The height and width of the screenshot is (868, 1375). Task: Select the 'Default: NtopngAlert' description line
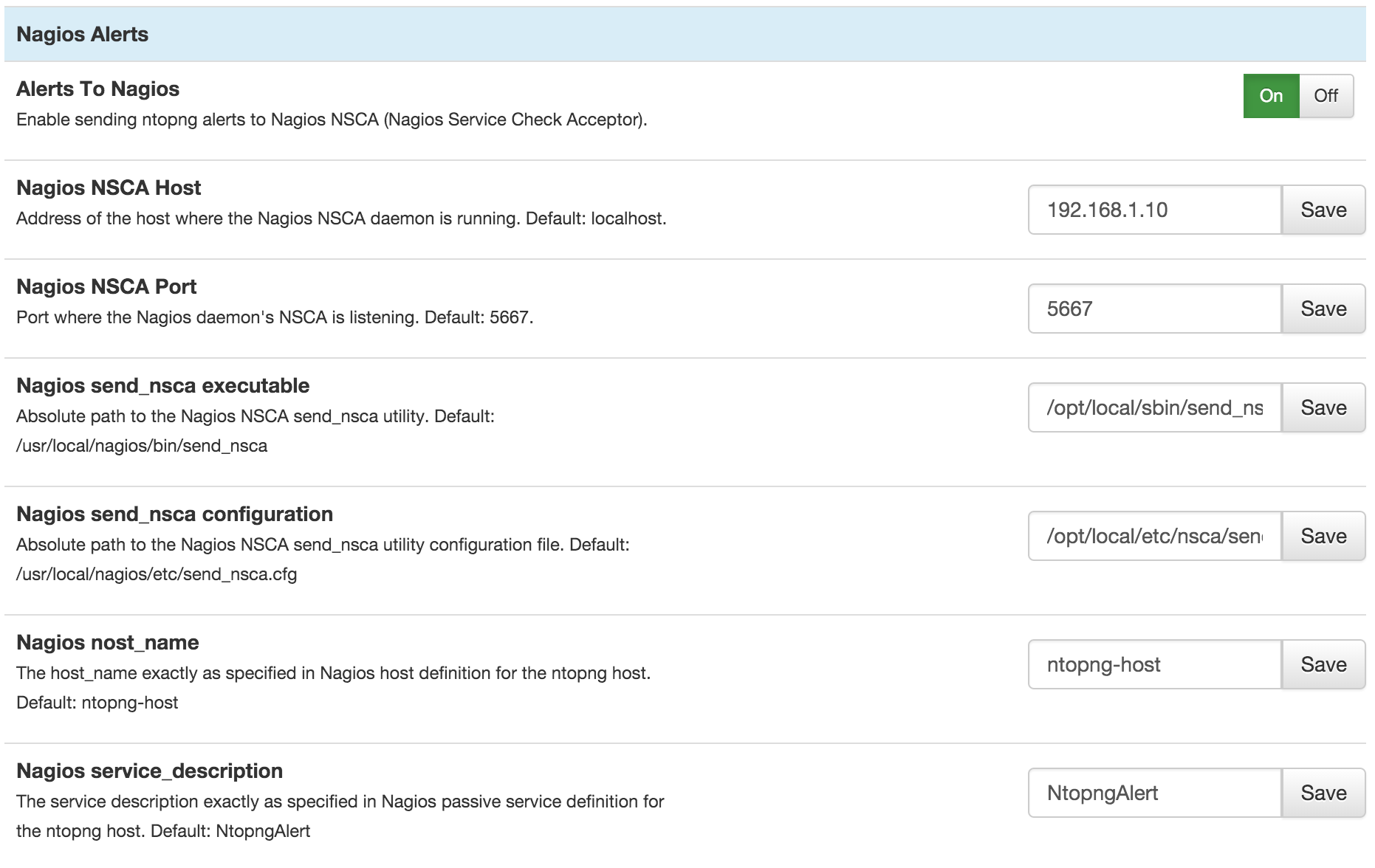pos(163,831)
